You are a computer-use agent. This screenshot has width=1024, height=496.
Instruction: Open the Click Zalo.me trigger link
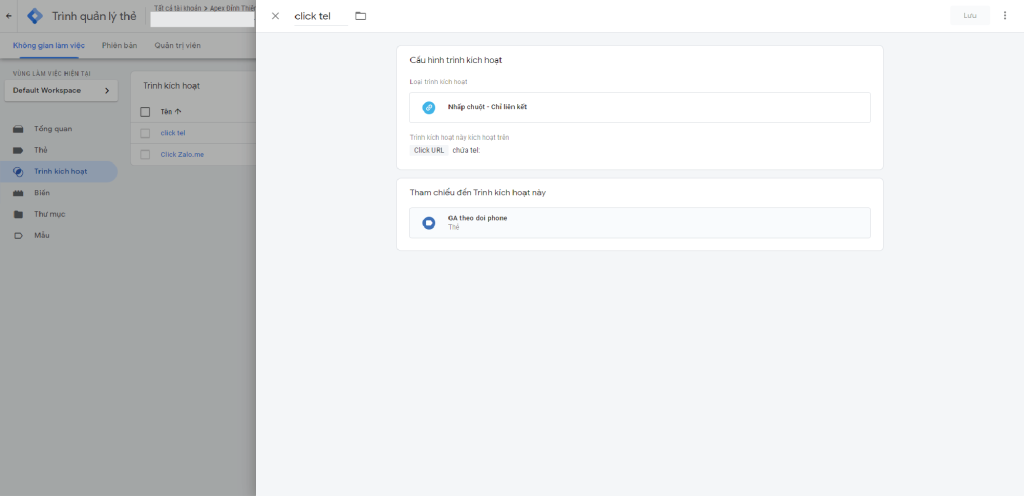[x=182, y=154]
